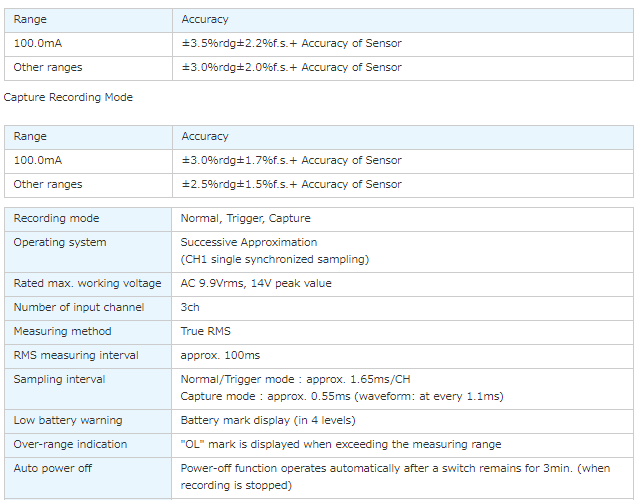Click the "3ch" value cell

(x=190, y=307)
